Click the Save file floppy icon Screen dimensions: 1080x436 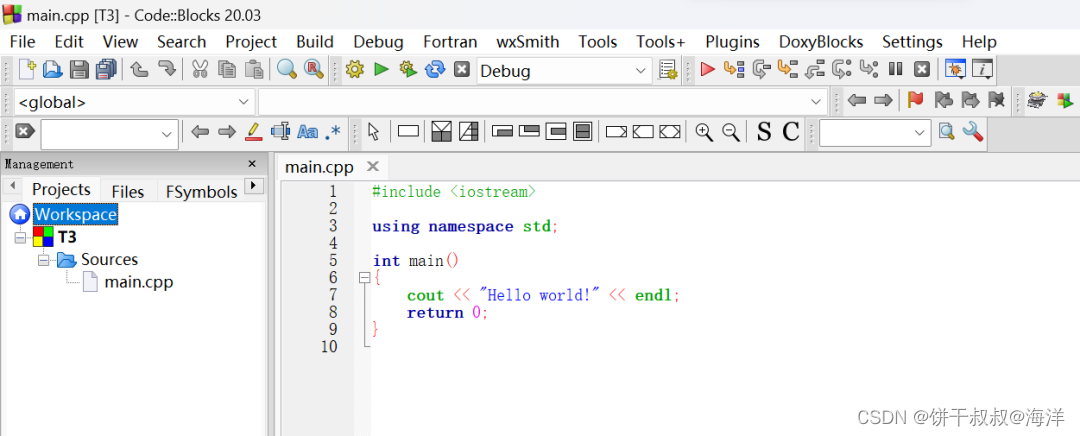point(79,69)
